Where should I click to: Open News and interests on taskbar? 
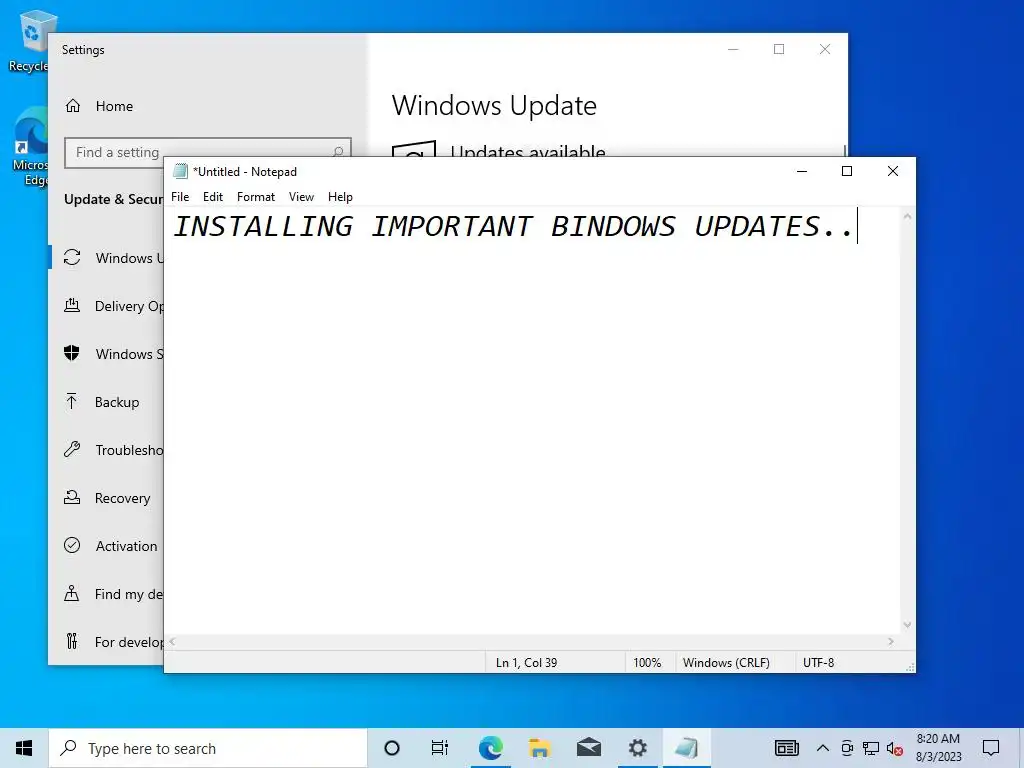coord(787,748)
